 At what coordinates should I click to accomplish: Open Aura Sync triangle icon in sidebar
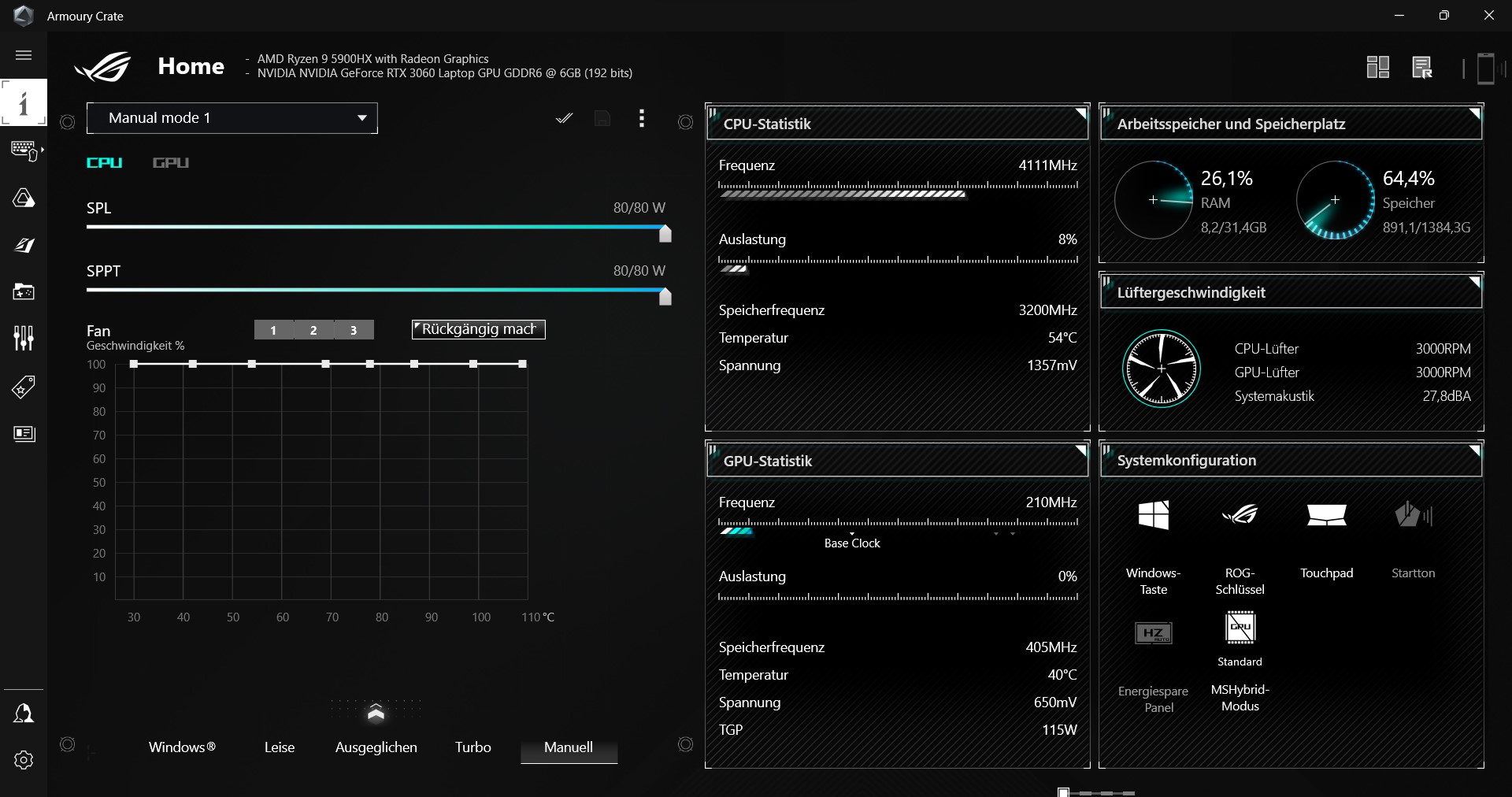point(24,197)
